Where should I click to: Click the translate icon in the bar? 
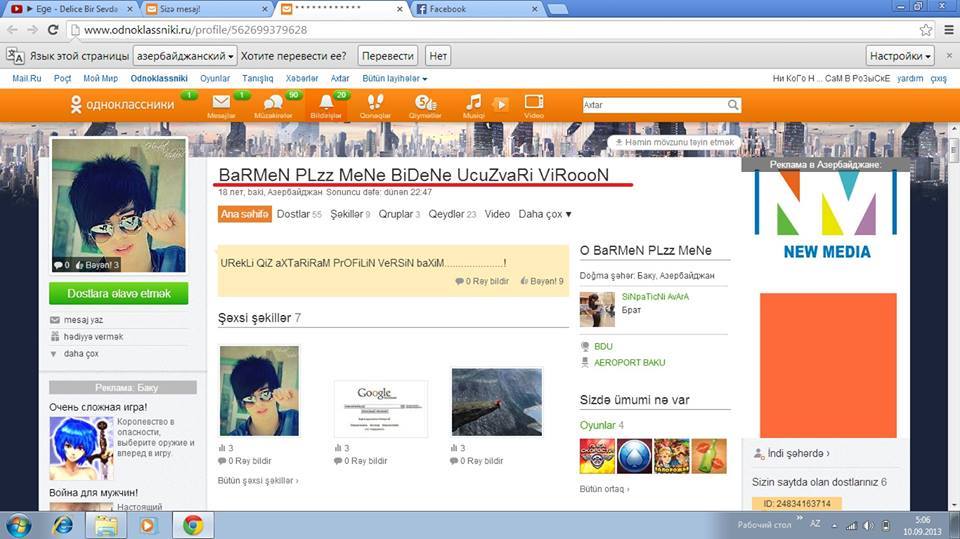15,56
